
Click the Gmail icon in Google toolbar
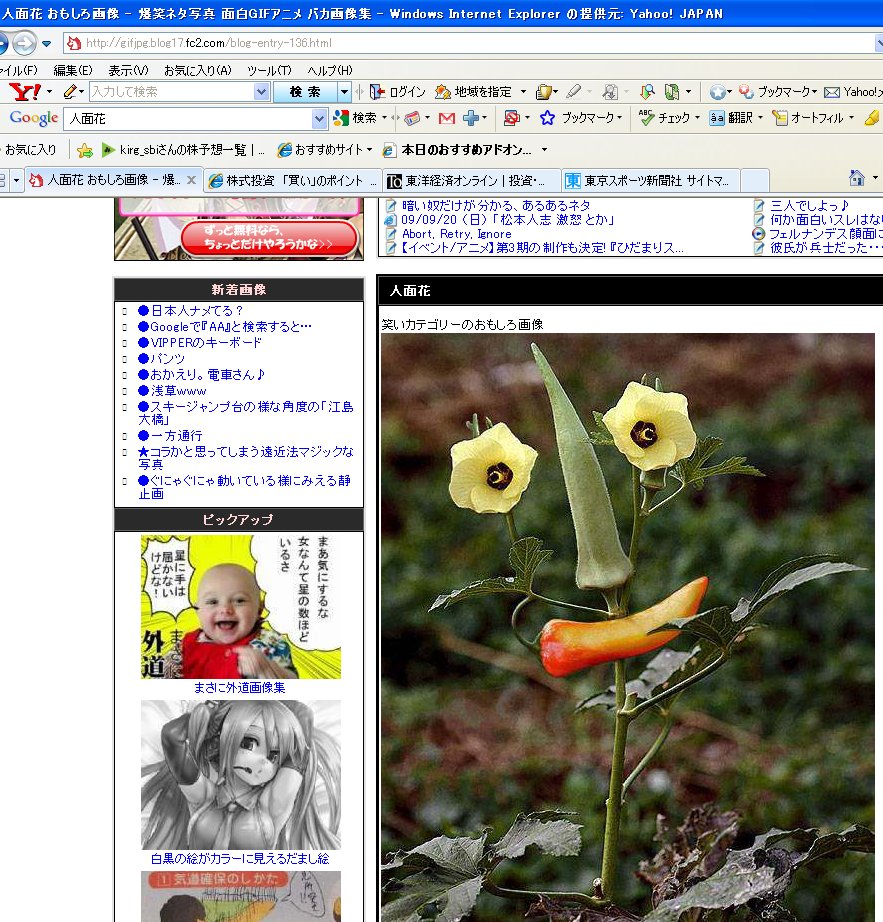(x=446, y=118)
